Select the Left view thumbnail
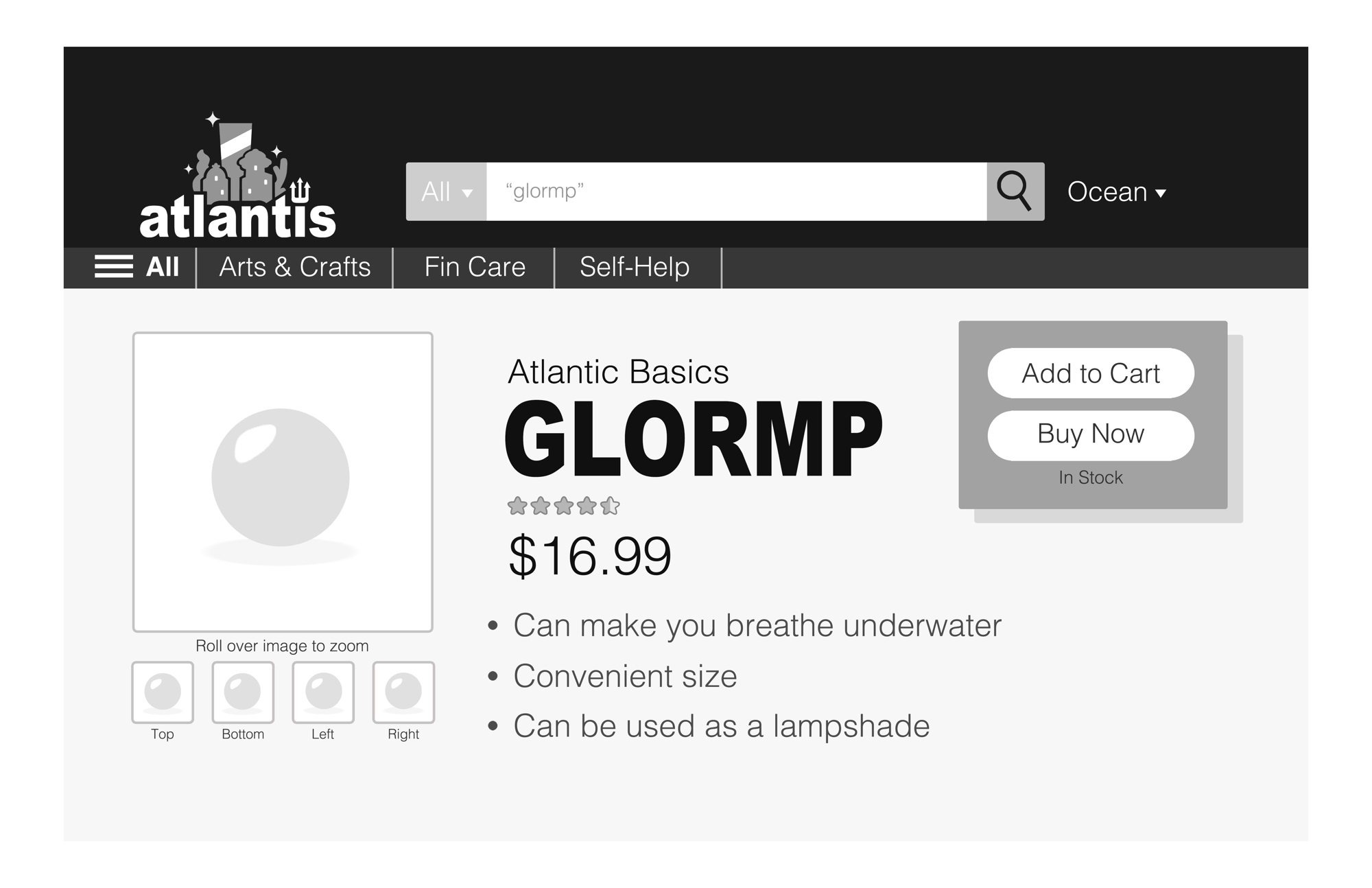 click(323, 692)
